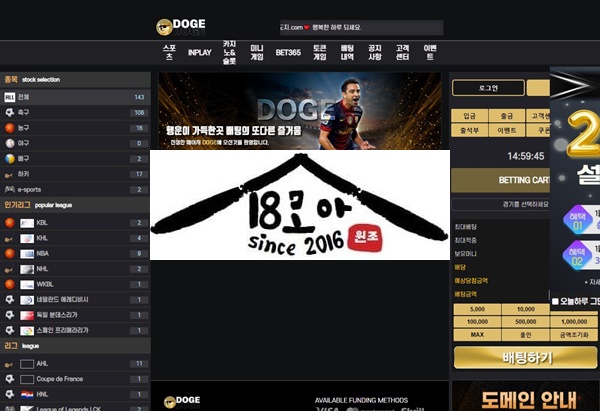Click the DOGE logo in header
The image size is (600, 411).
coord(181,27)
